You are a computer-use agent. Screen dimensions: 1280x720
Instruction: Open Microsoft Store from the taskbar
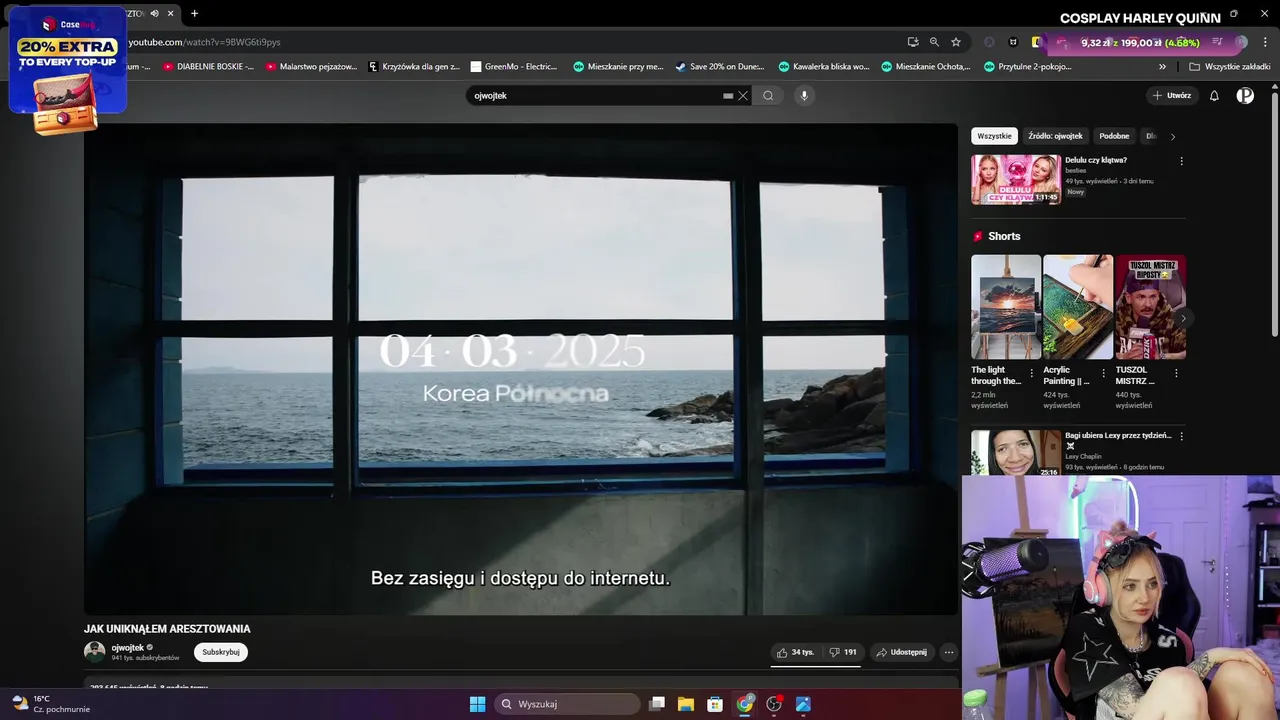715,704
